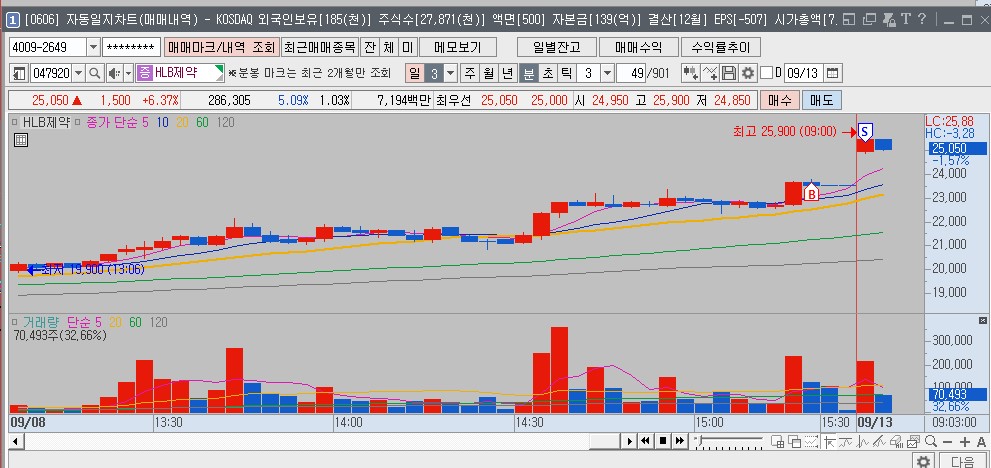Click 매매마크/내역 조회 button
The image size is (991, 468).
tap(221, 47)
